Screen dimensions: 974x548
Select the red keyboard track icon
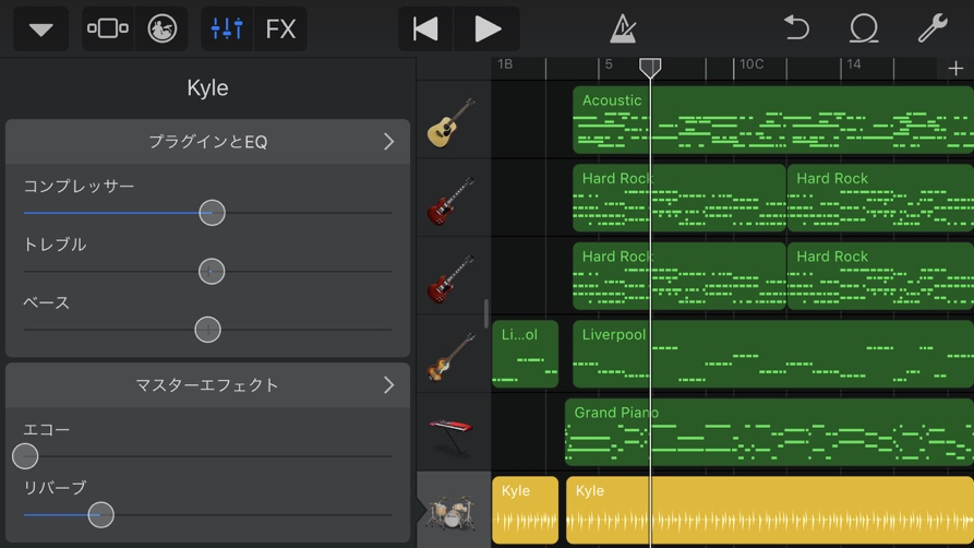click(452, 435)
